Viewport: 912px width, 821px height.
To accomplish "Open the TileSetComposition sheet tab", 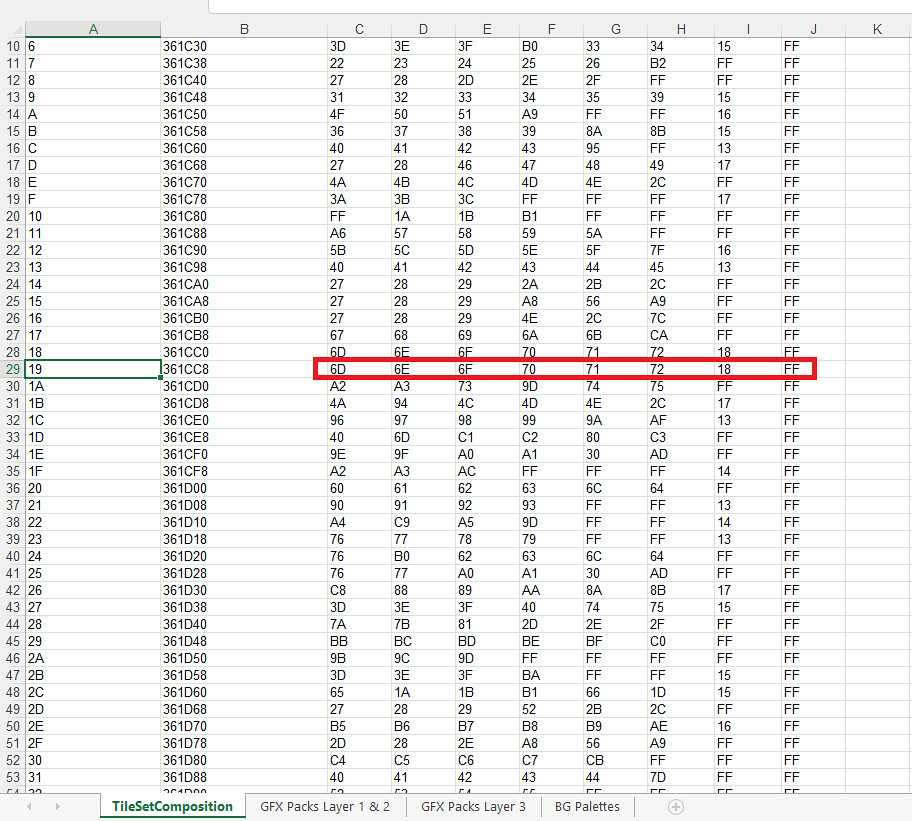I will pyautogui.click(x=172, y=807).
